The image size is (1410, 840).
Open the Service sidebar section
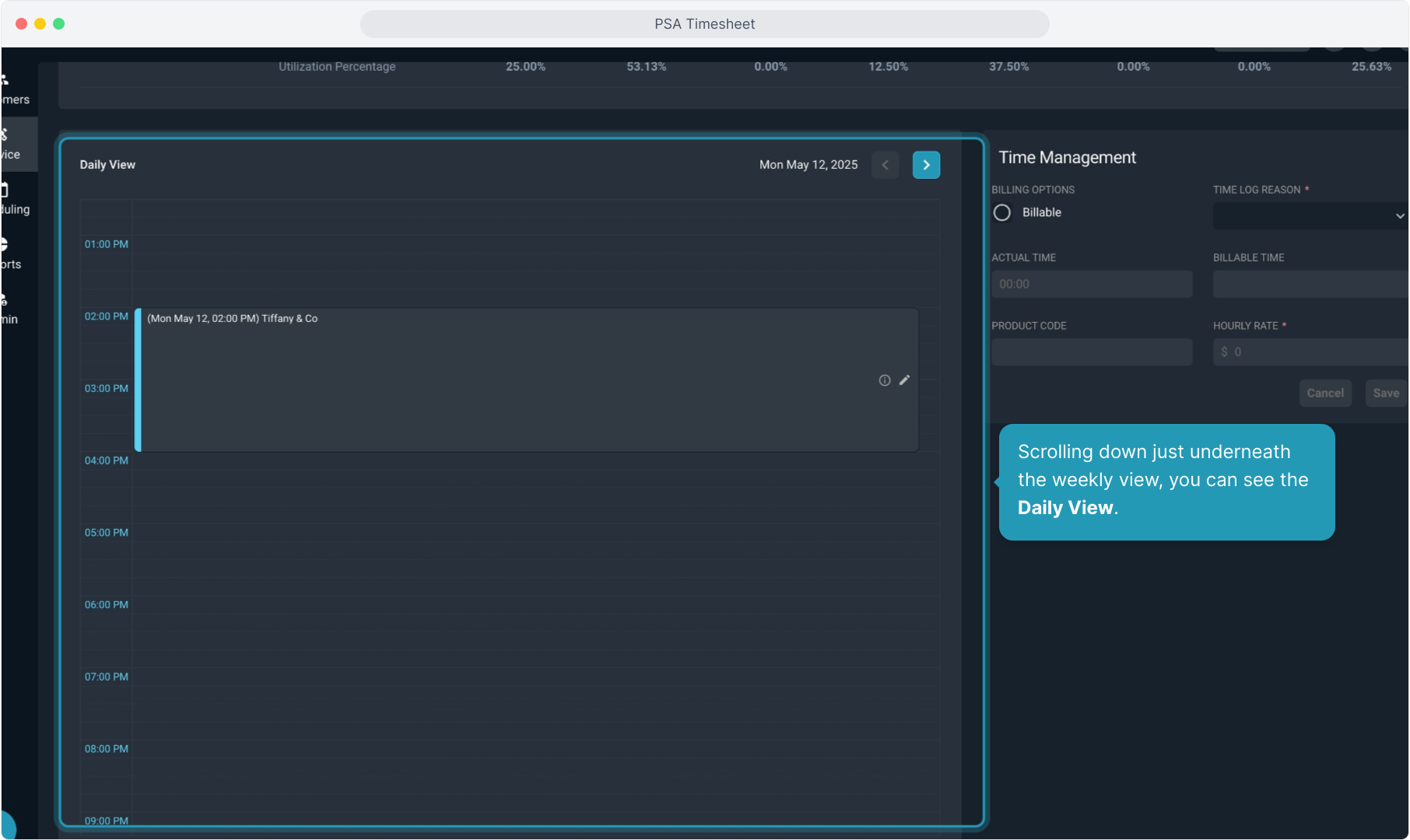[x=11, y=145]
